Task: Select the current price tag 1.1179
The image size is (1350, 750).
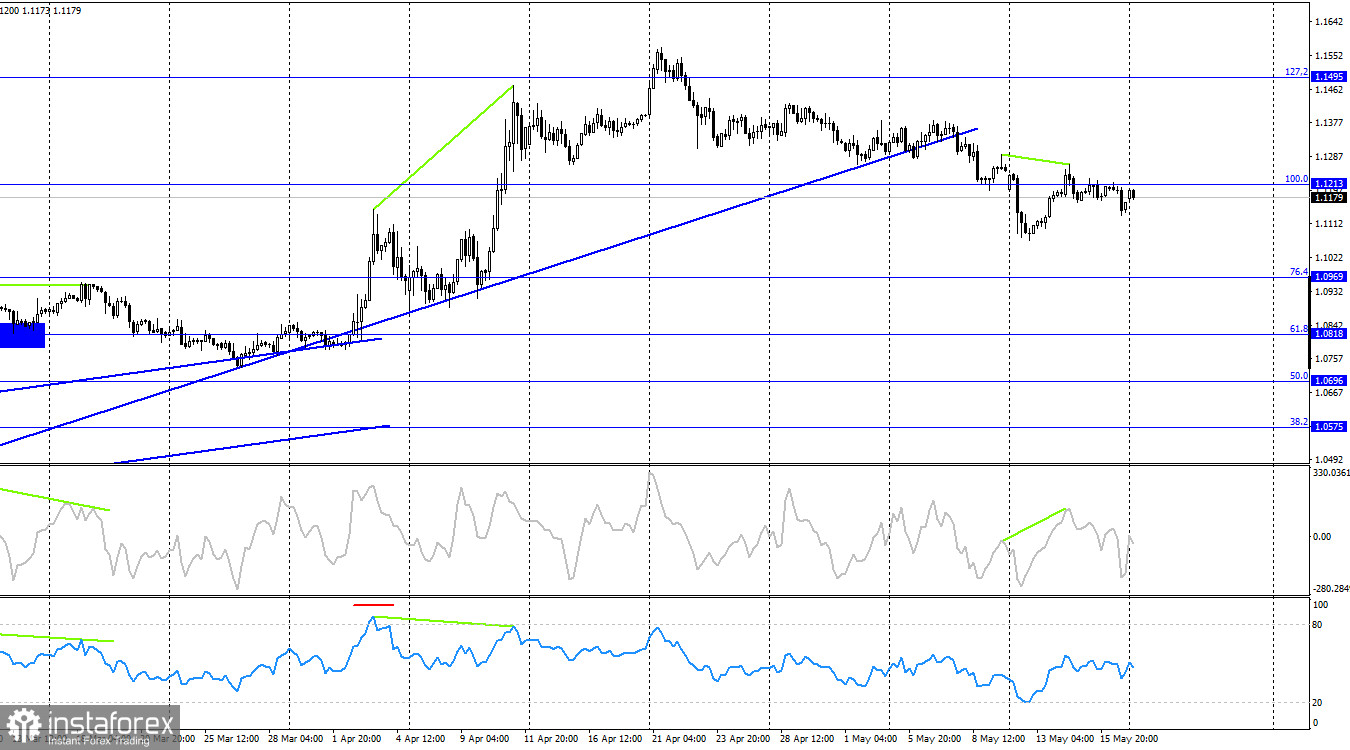Action: tap(1330, 197)
